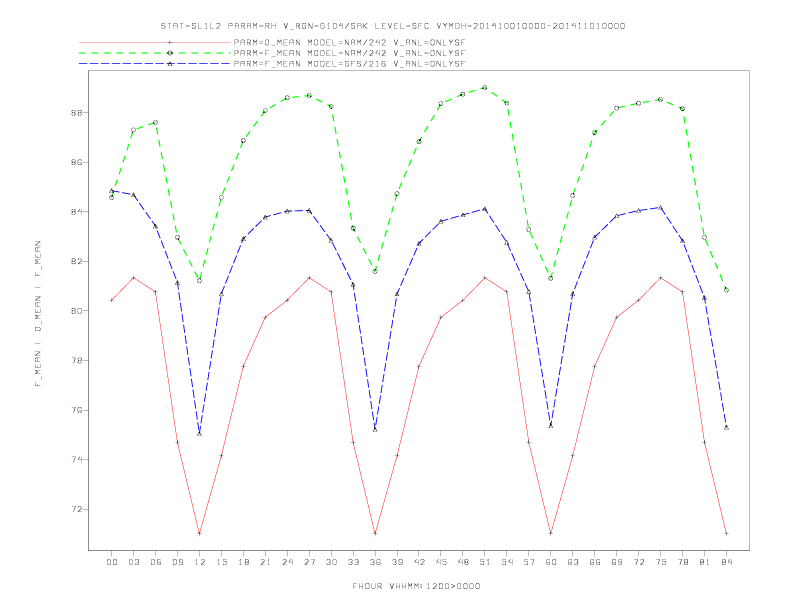Click x-axis tick label 48
792x612 pixels.
[463, 562]
